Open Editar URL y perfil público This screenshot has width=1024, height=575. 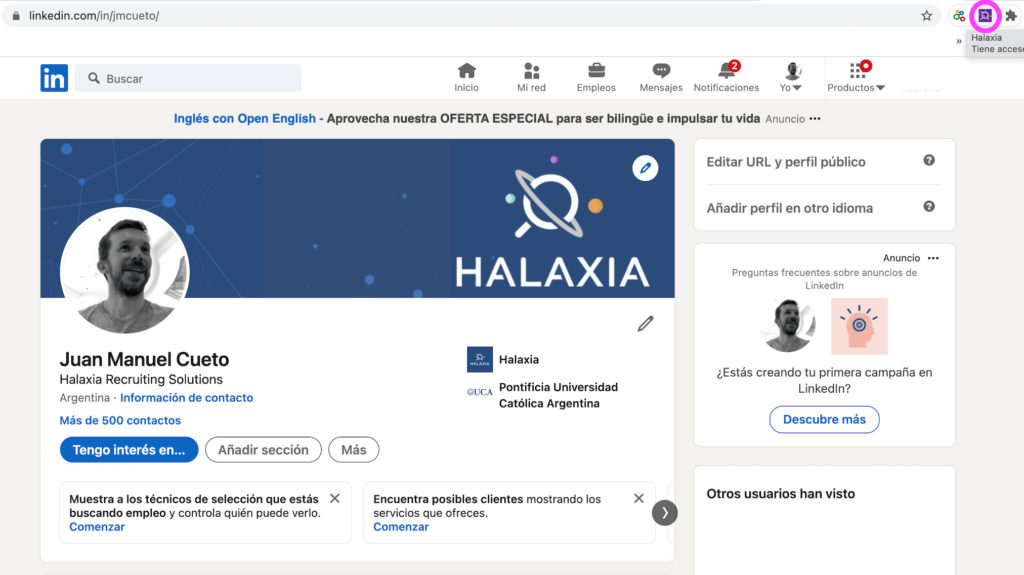[786, 161]
